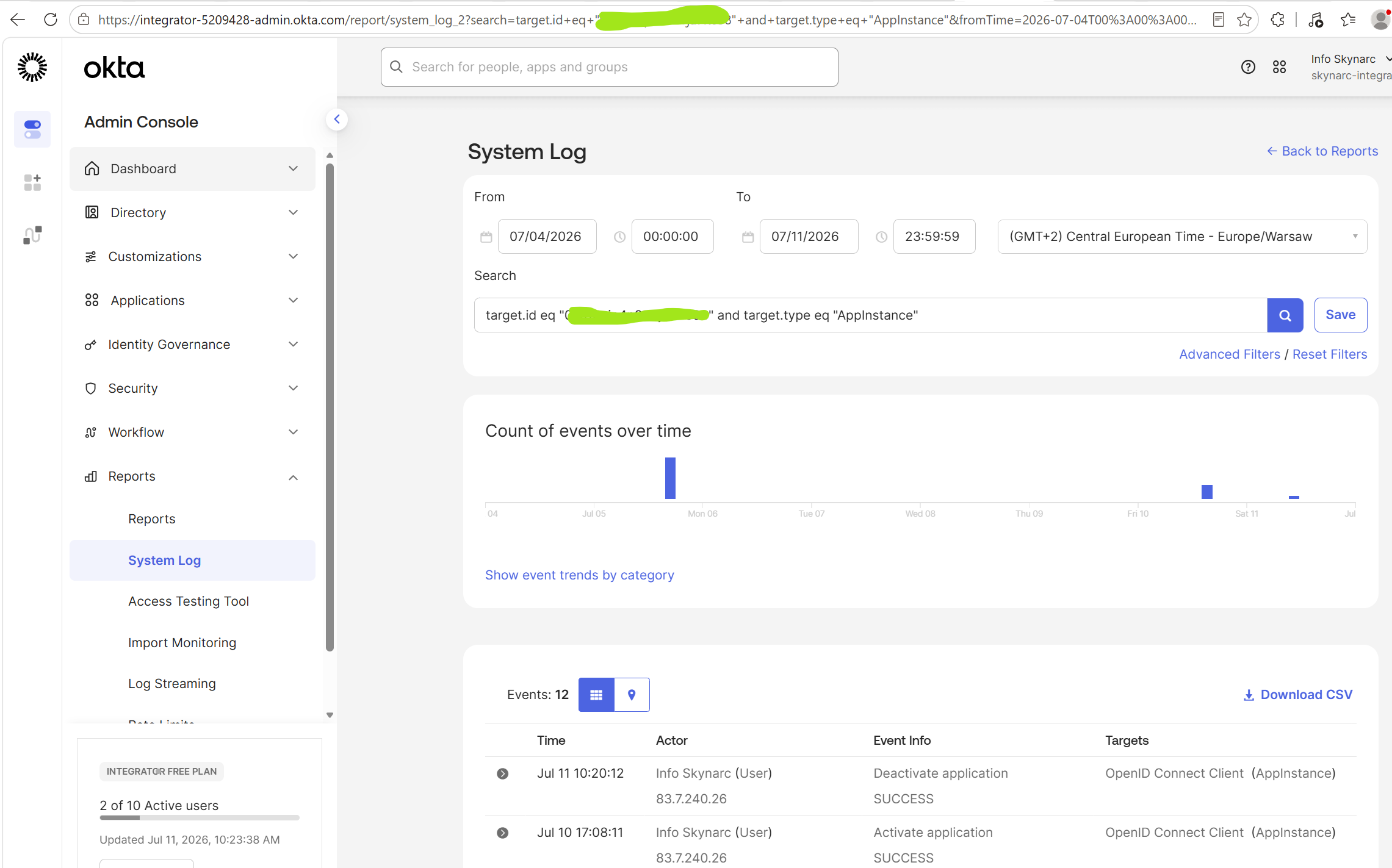Reload the page with refresh icon
The height and width of the screenshot is (868, 1392).
pyautogui.click(x=51, y=20)
